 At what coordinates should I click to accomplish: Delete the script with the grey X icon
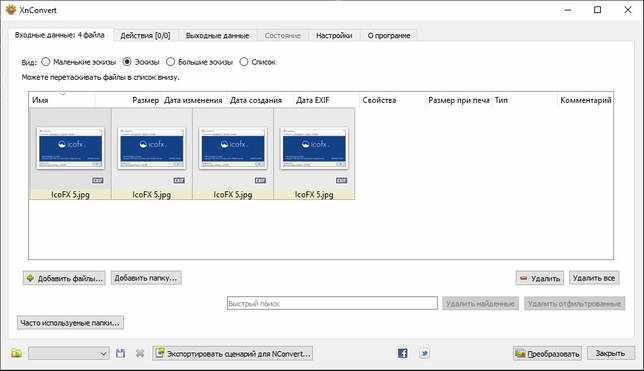tap(140, 353)
